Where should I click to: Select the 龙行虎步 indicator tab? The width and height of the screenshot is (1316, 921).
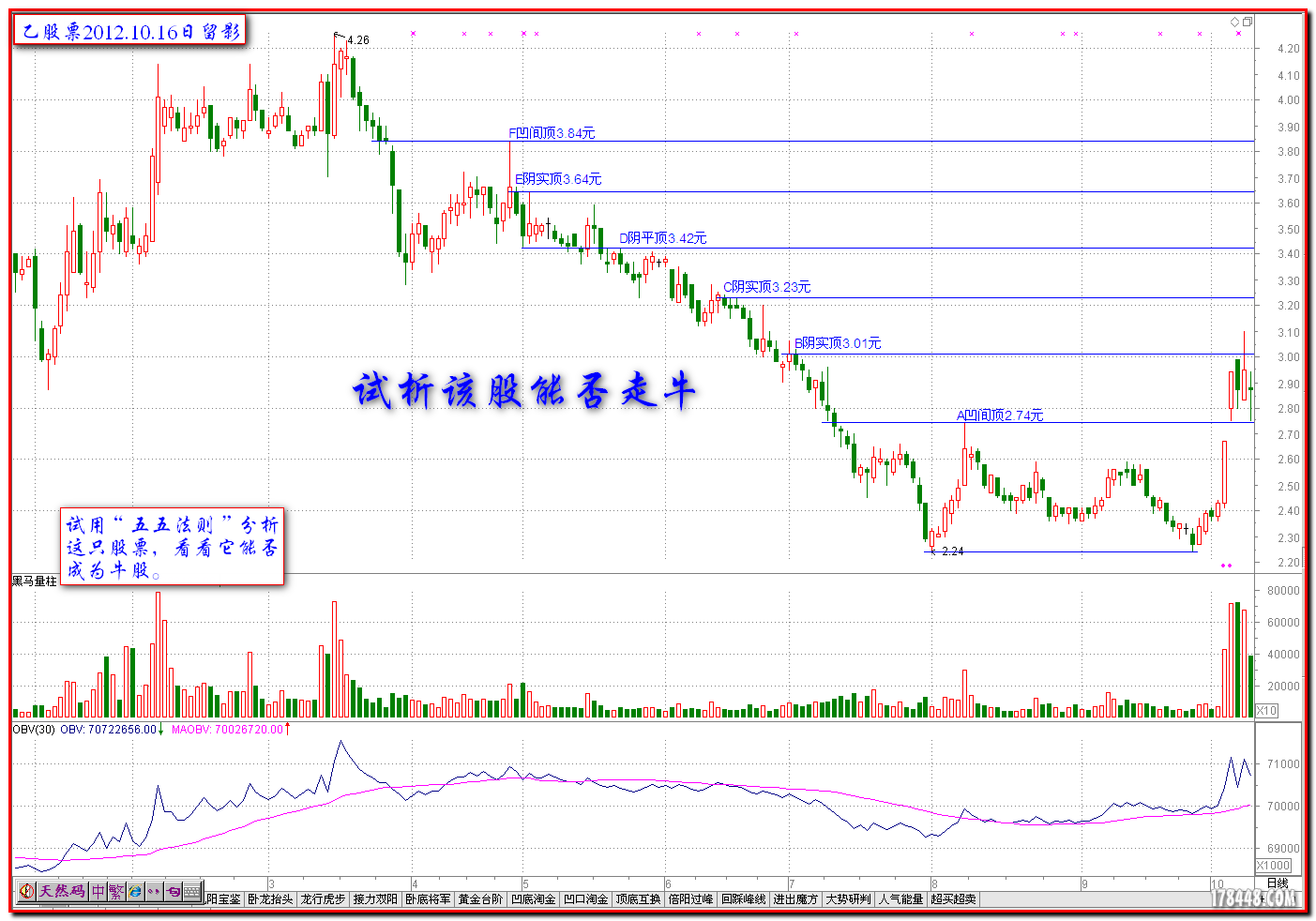click(x=323, y=898)
